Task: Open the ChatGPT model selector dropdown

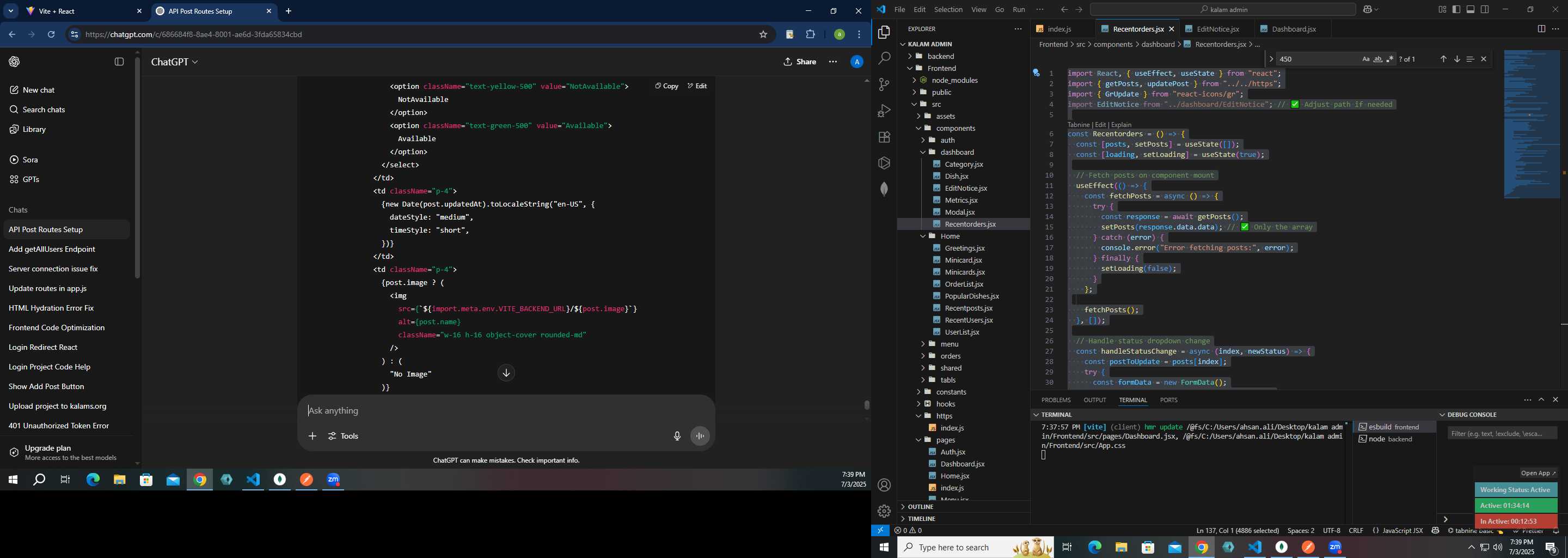Action: 175,62
